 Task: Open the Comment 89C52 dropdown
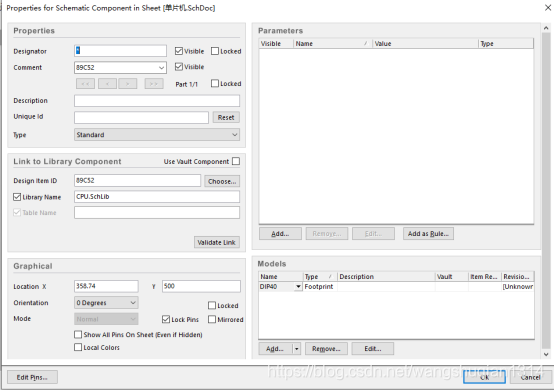pyautogui.click(x=161, y=67)
